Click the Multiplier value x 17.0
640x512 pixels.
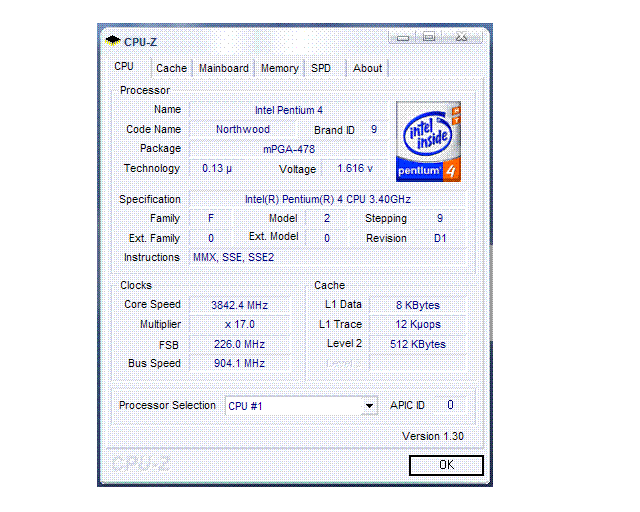(x=240, y=324)
